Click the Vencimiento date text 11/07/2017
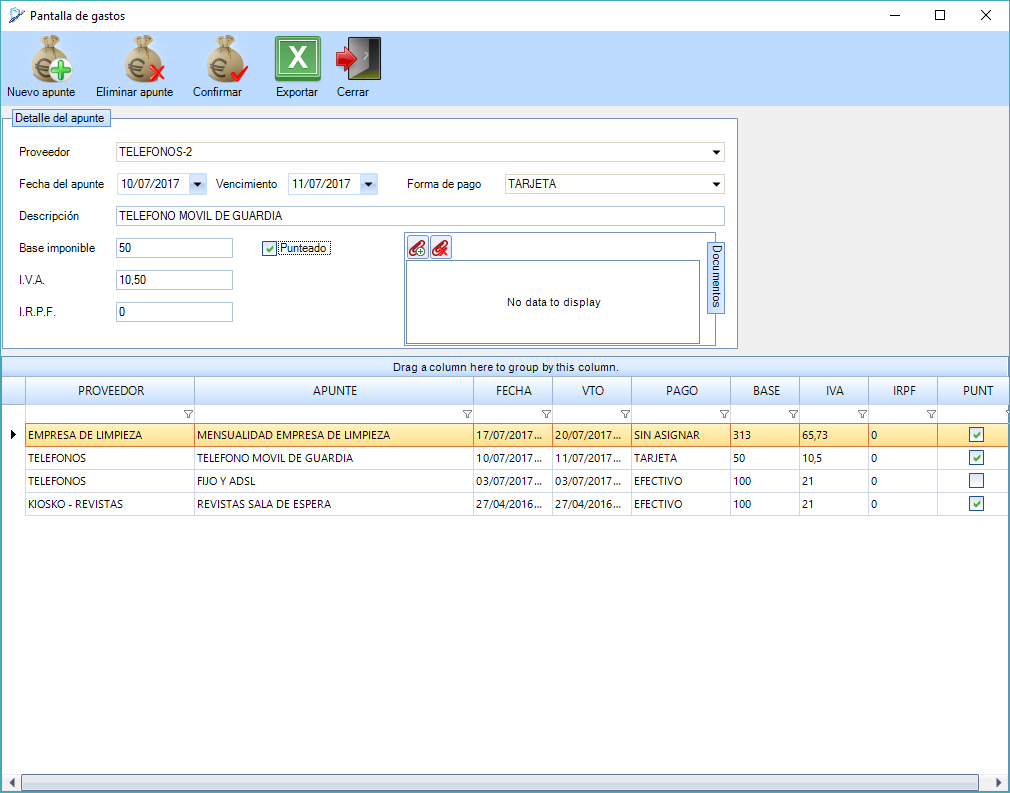 point(321,184)
